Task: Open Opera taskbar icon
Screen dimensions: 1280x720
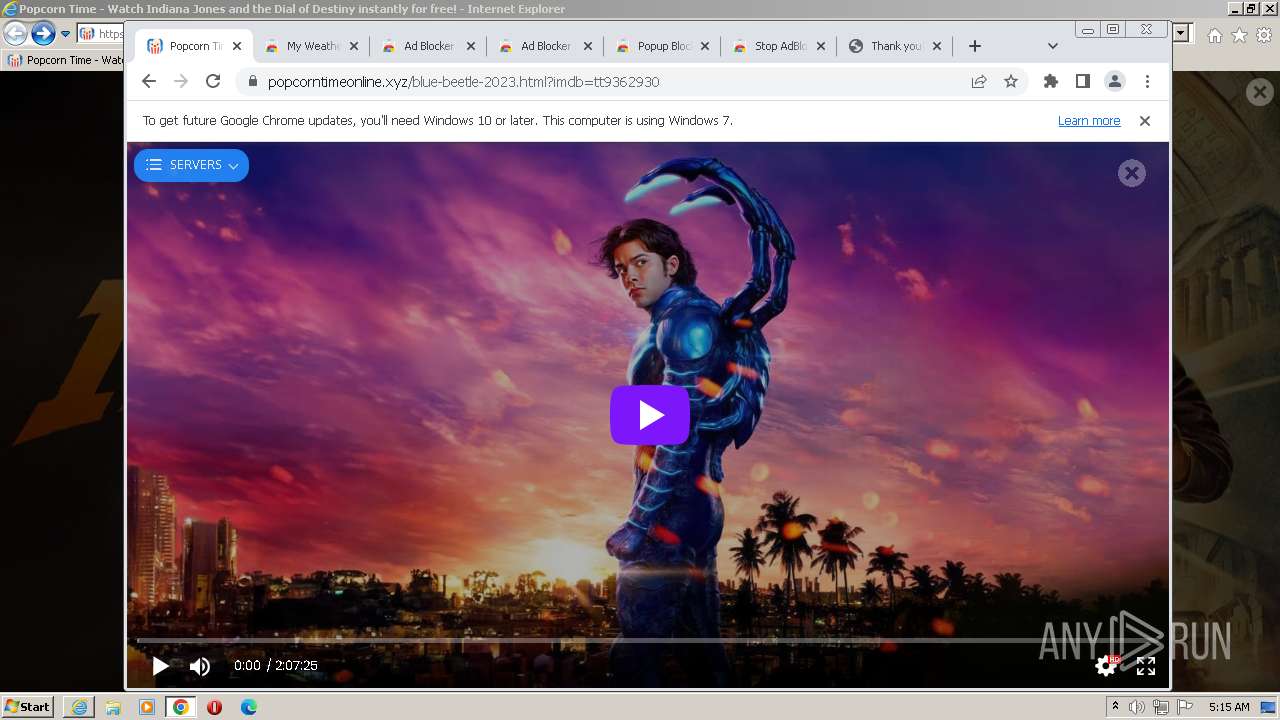Action: coord(214,707)
